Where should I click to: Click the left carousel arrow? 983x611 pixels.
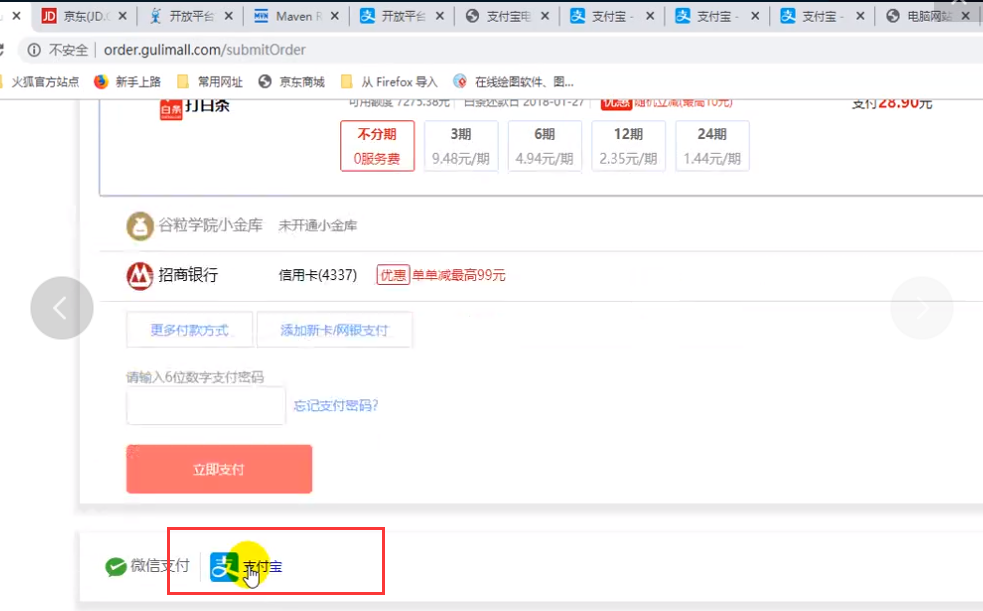[x=61, y=308]
